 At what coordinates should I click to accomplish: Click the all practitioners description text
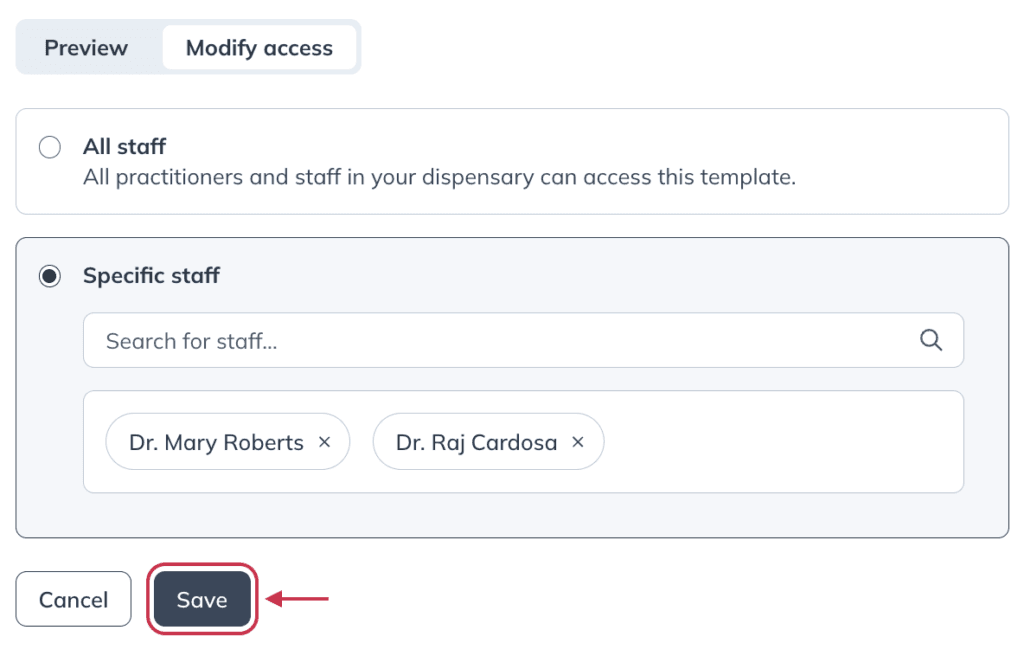[x=440, y=177]
